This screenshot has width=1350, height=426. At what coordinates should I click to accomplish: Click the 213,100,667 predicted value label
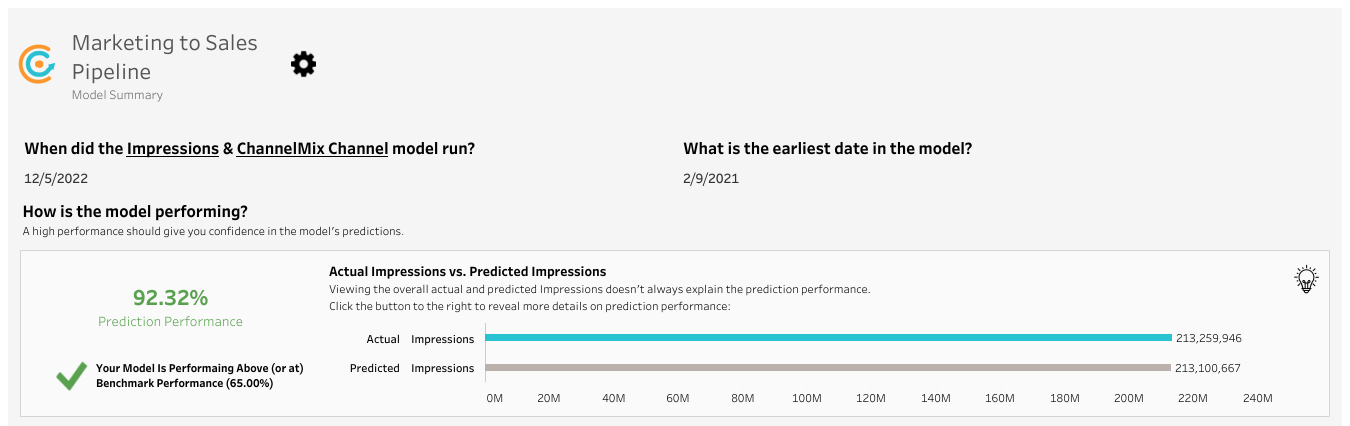1208,368
